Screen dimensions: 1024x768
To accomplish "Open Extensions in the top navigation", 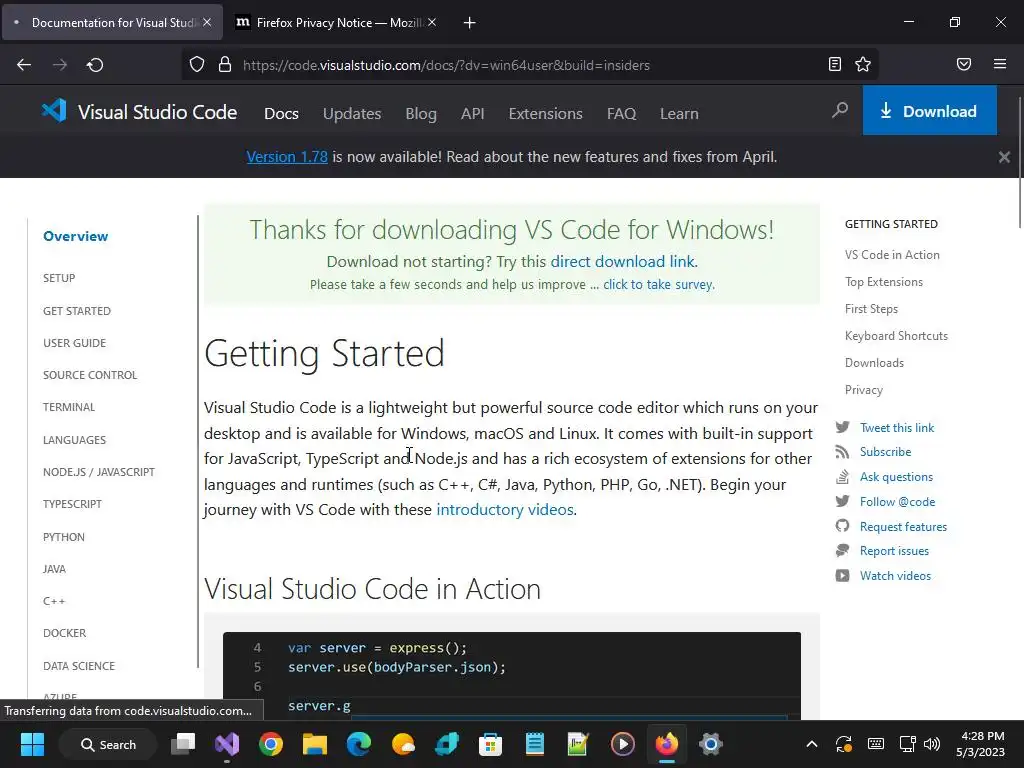I will coord(545,114).
